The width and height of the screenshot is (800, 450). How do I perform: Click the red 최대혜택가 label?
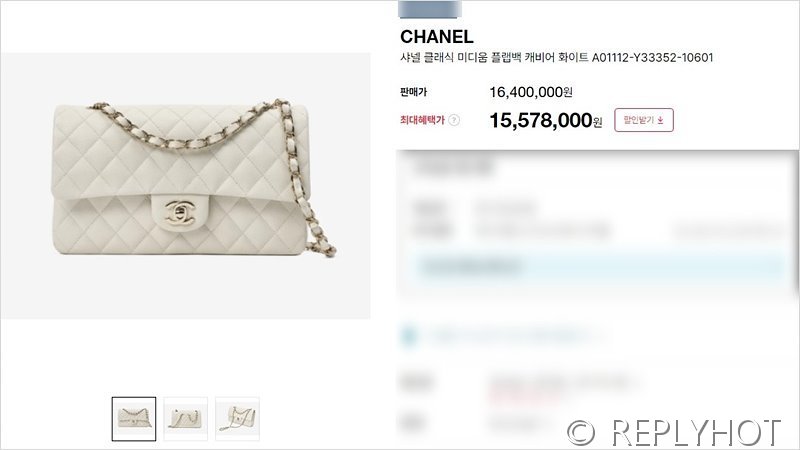click(422, 120)
